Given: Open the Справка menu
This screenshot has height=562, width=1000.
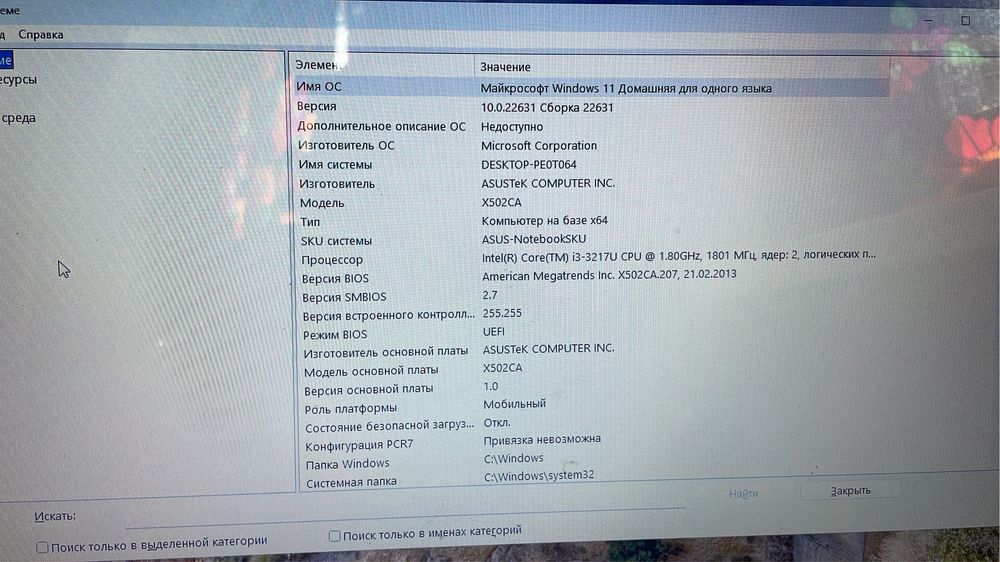Looking at the screenshot, I should tap(41, 34).
